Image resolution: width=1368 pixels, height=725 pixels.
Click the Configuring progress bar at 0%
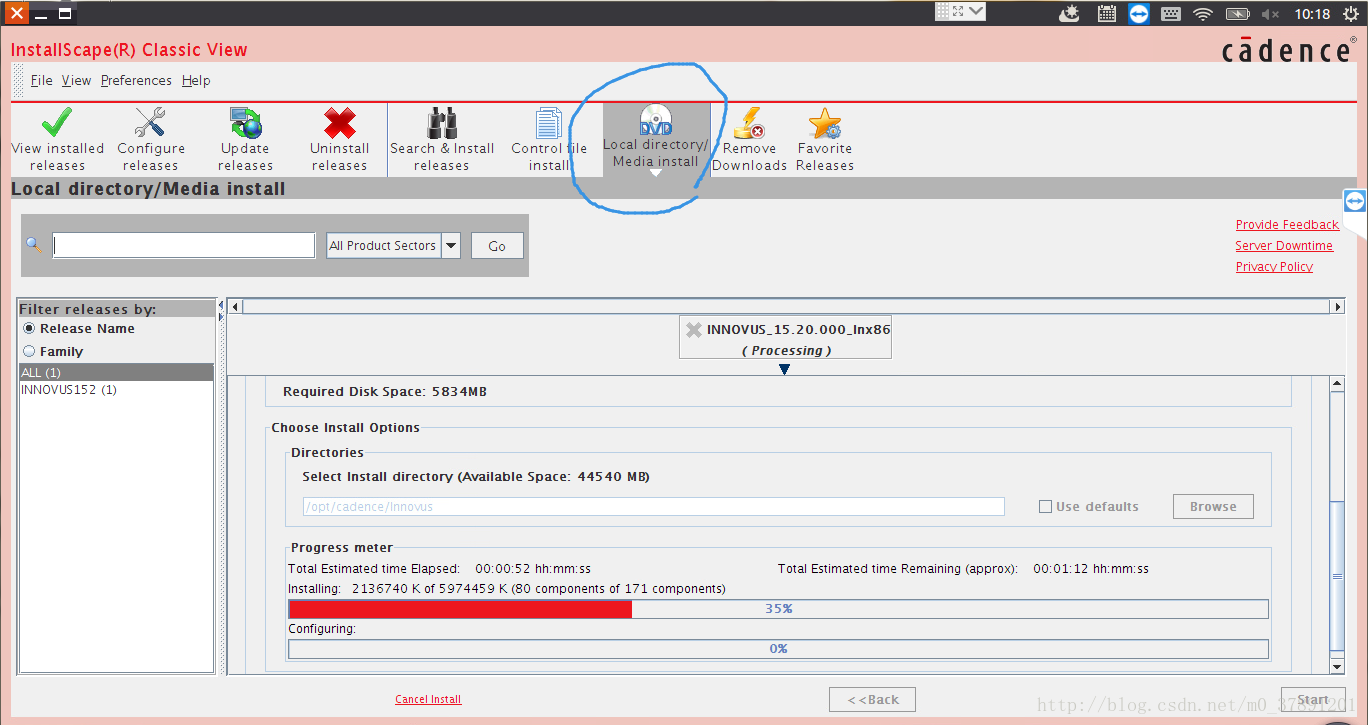pos(778,649)
